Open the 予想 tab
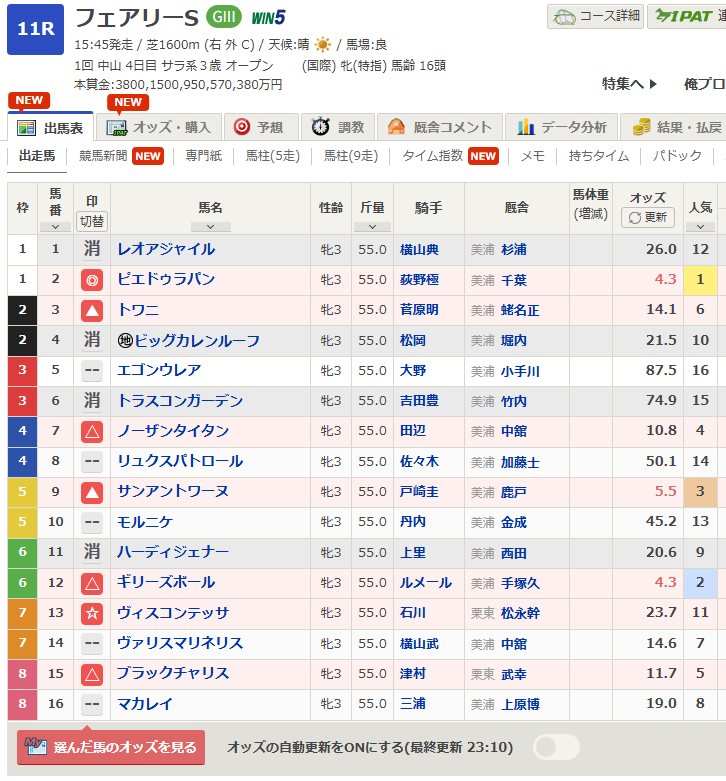The image size is (726, 781). 261,128
